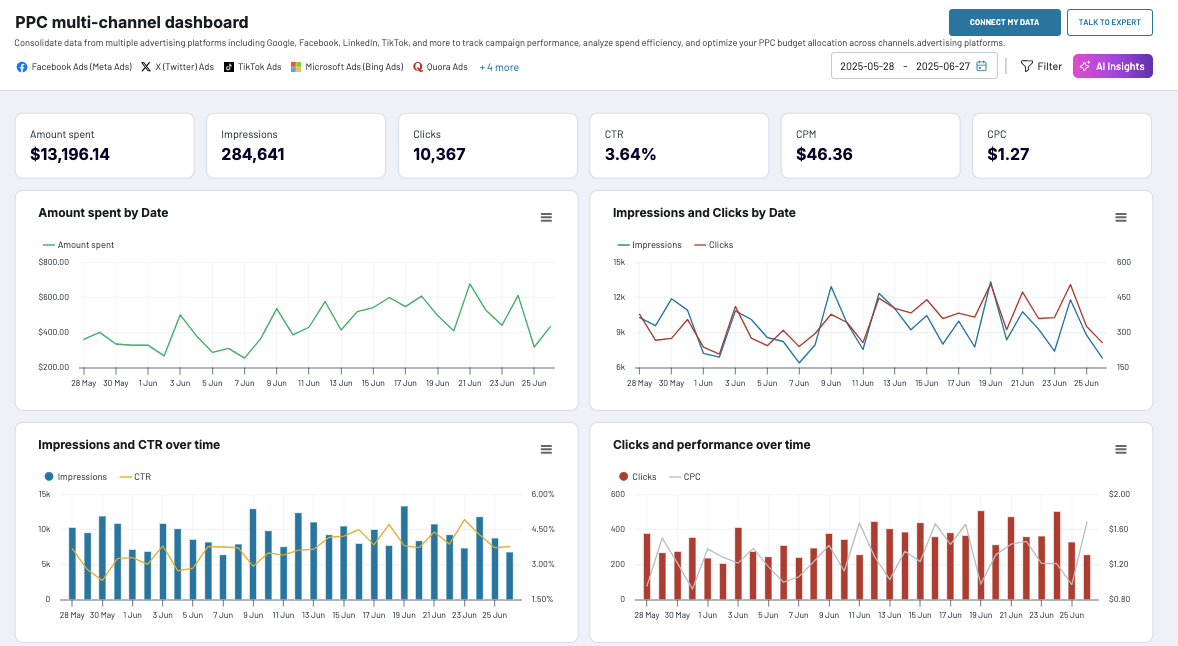Click the Facebook Ads (Meta Ads) icon
Viewport: 1178px width, 646px height.
pos(22,67)
